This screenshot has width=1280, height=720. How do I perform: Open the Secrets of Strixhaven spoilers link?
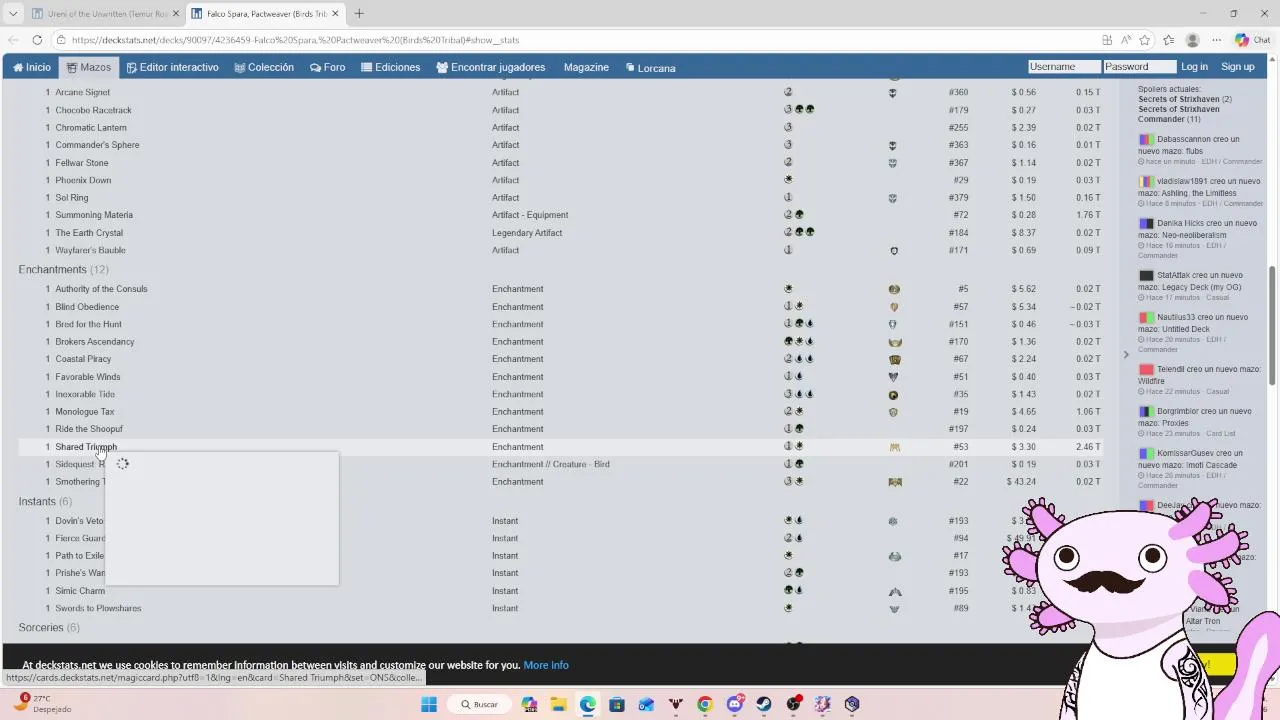1178,99
